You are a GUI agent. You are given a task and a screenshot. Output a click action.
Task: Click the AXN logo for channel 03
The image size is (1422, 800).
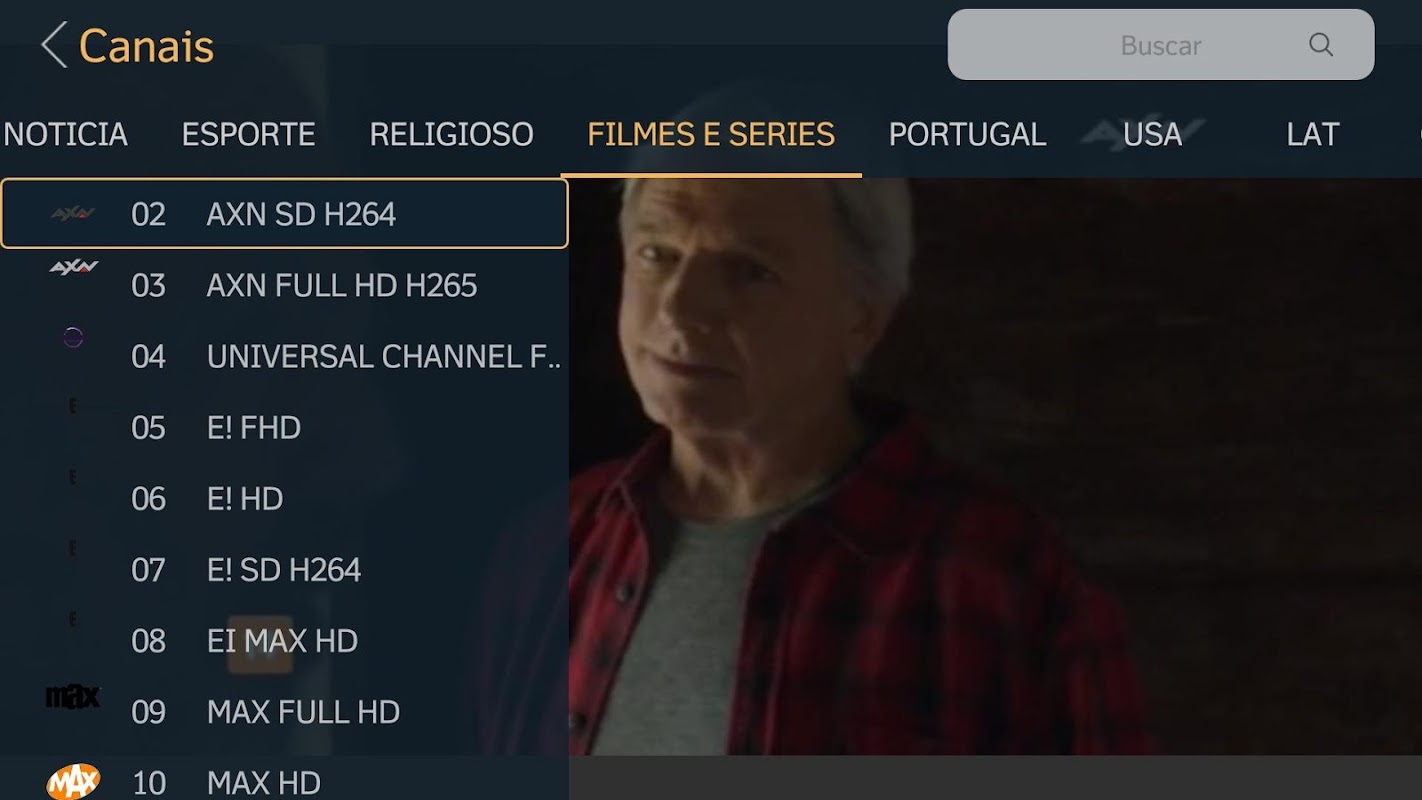(x=73, y=267)
